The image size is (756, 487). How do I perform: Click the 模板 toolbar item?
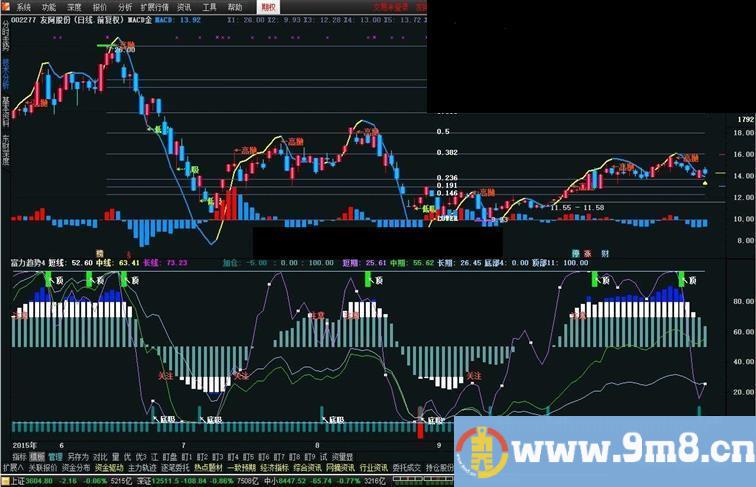pos(37,456)
